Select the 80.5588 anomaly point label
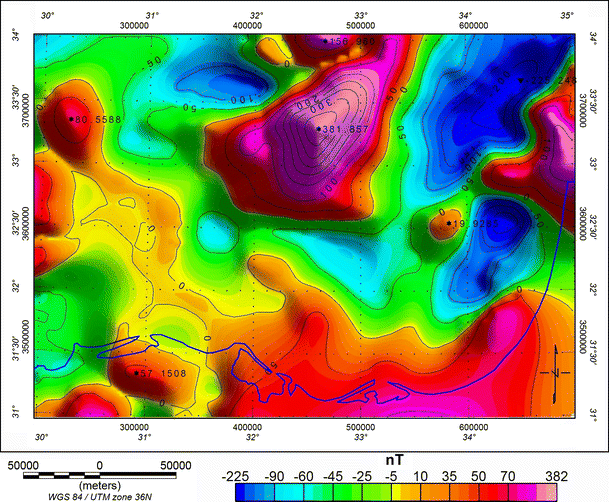The width and height of the screenshot is (609, 502). (98, 120)
